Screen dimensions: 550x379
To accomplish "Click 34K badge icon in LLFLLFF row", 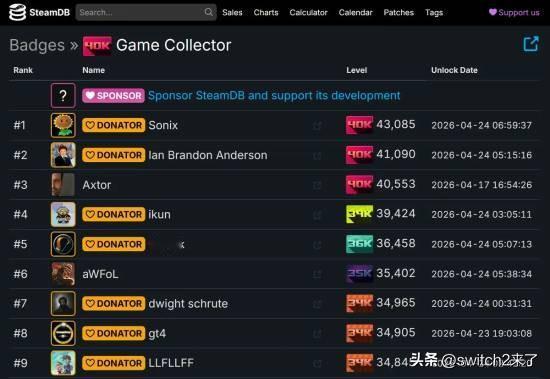I will (x=359, y=363).
